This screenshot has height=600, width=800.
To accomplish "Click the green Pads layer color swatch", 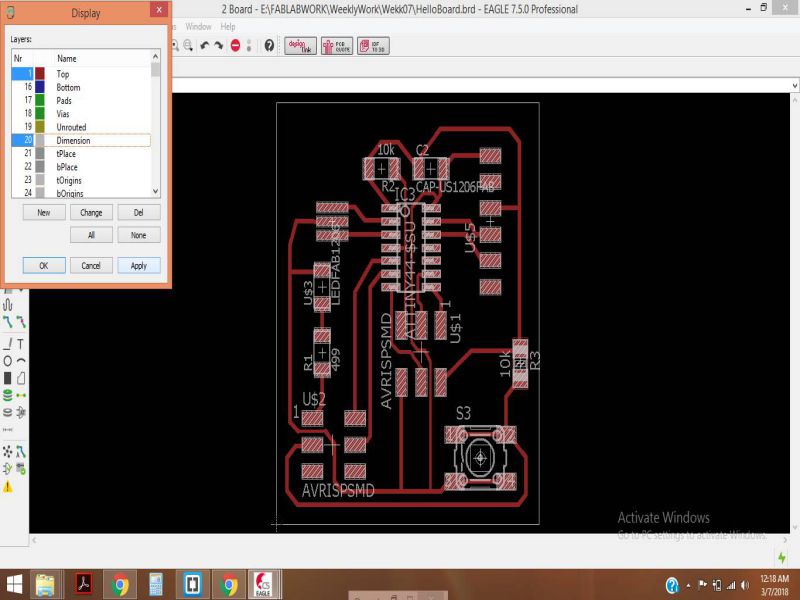I will point(40,101).
